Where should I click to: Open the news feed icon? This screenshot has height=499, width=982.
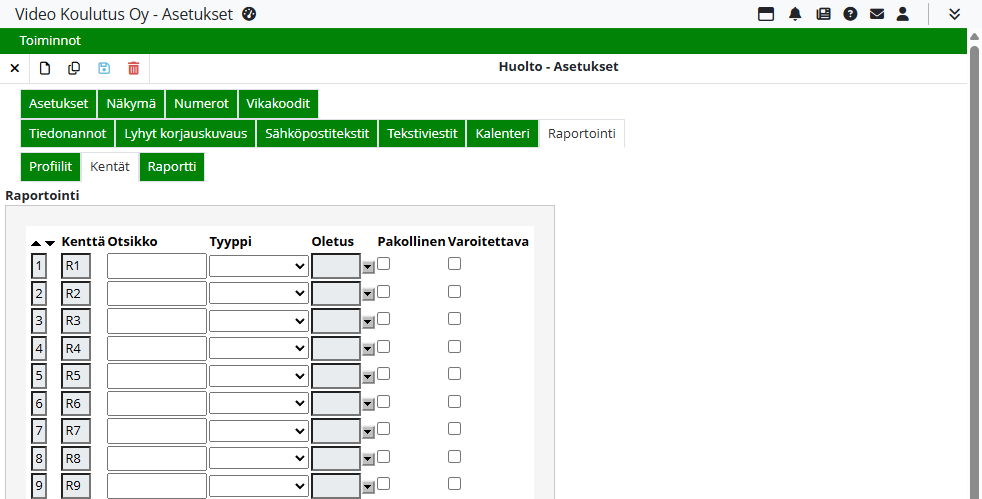[823, 14]
